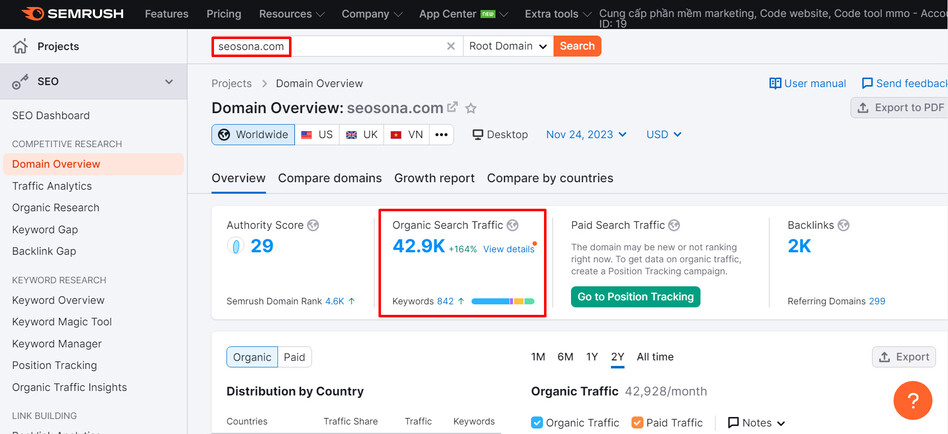The width and height of the screenshot is (948, 434).
Task: Set time range to All time
Action: pyautogui.click(x=655, y=357)
